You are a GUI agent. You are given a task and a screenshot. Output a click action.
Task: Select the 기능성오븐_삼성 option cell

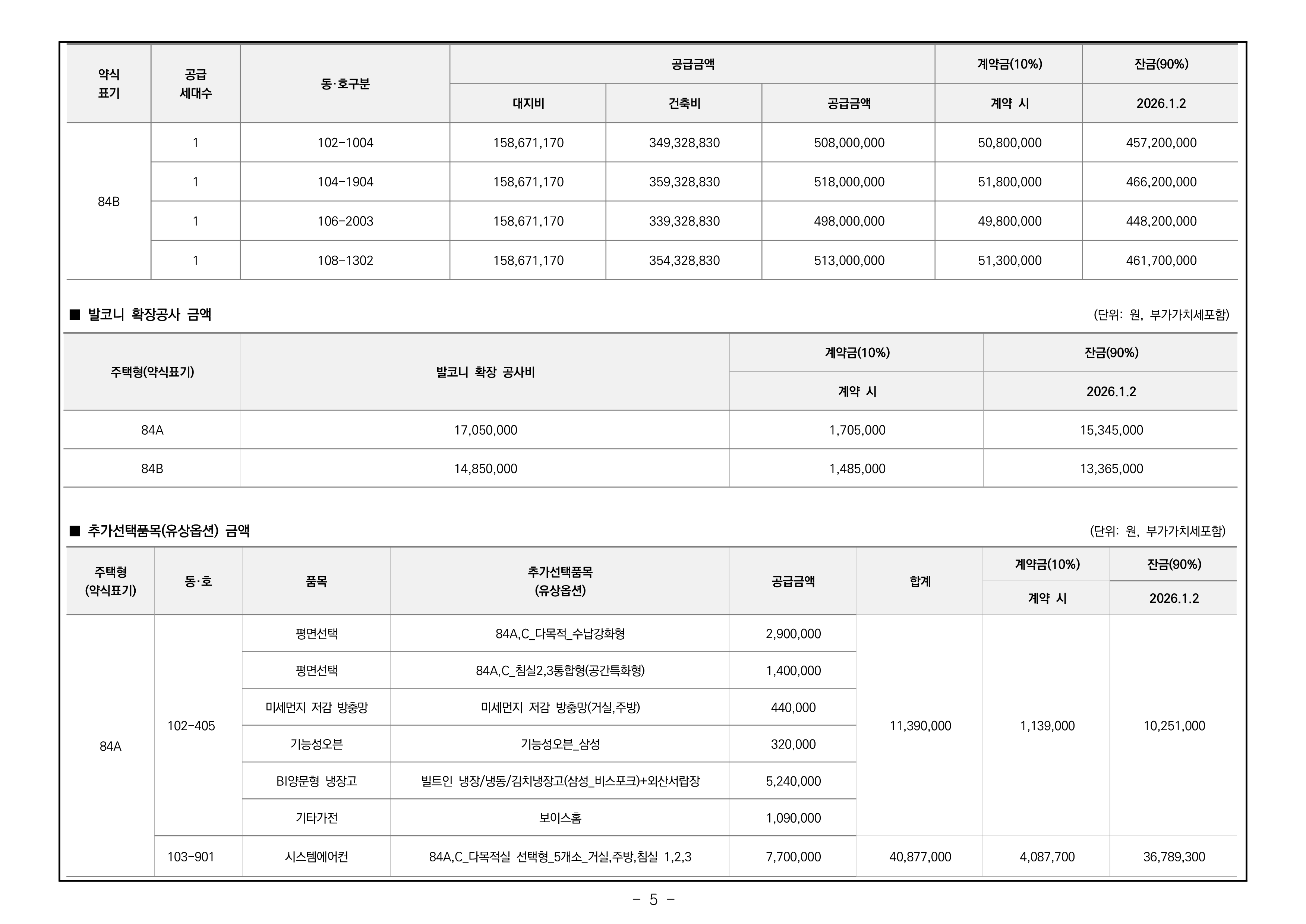coord(560,744)
